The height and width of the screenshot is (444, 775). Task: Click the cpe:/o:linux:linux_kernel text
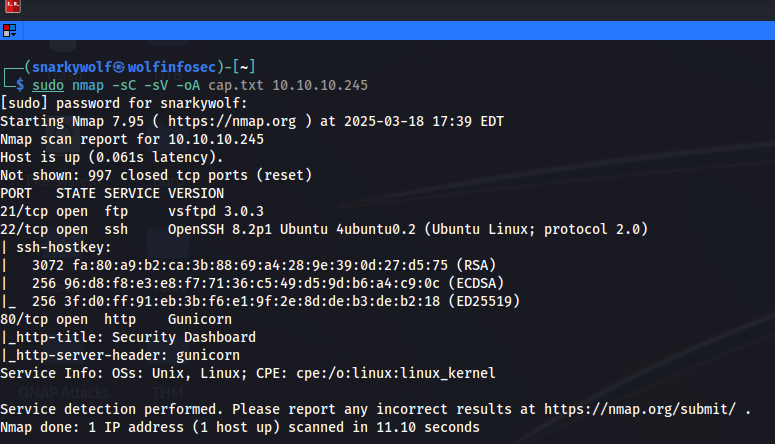(395, 373)
